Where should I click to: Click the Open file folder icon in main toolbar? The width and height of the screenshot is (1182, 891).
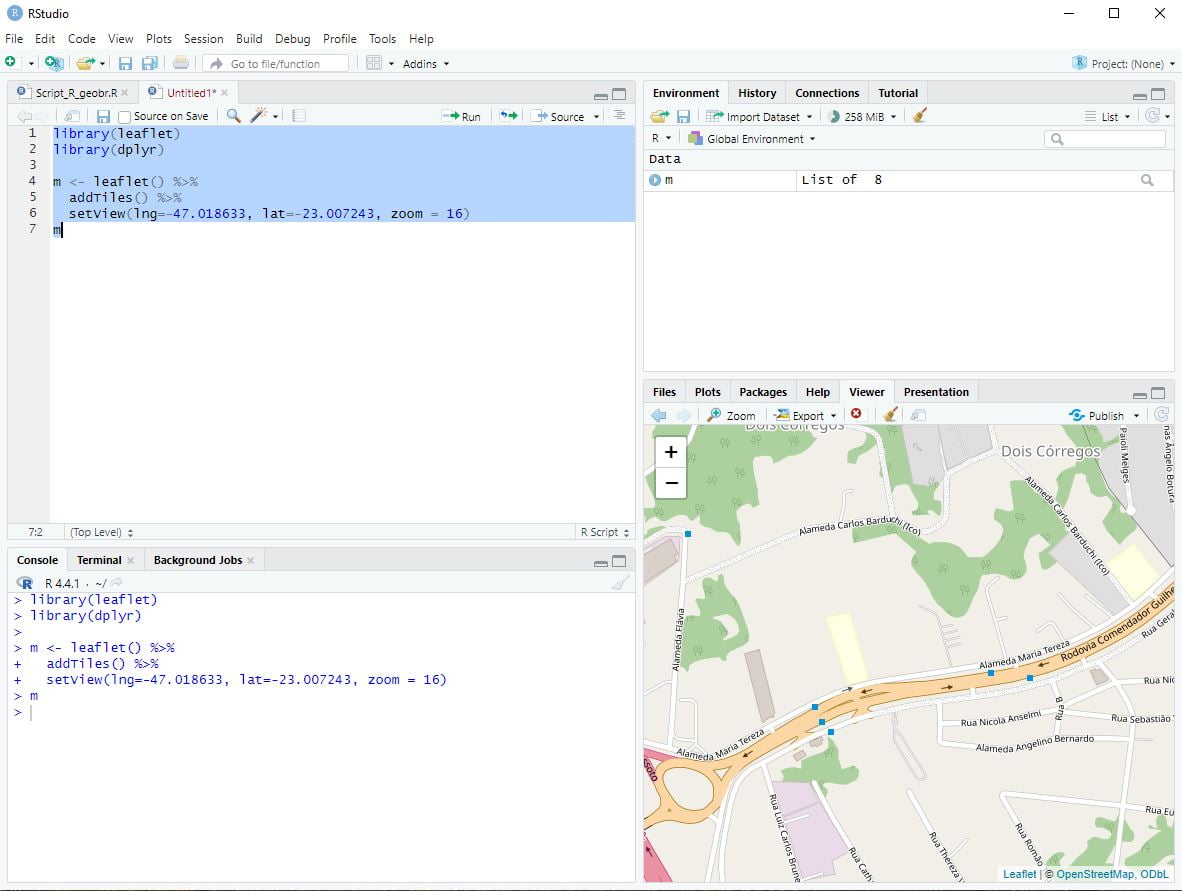pos(85,63)
